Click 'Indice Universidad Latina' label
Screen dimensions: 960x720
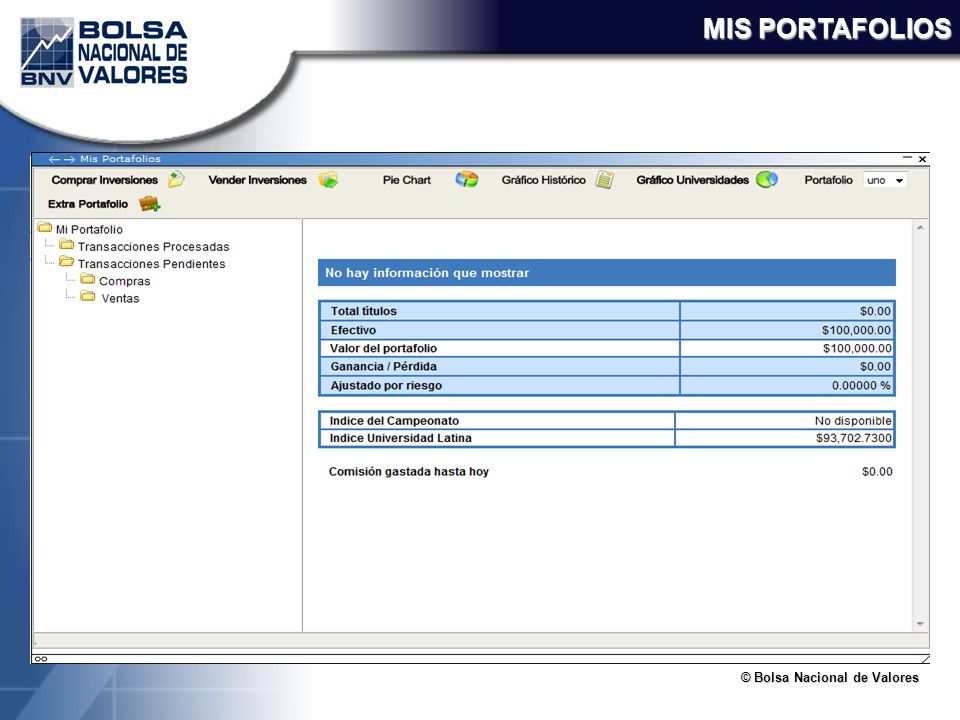tap(400, 438)
